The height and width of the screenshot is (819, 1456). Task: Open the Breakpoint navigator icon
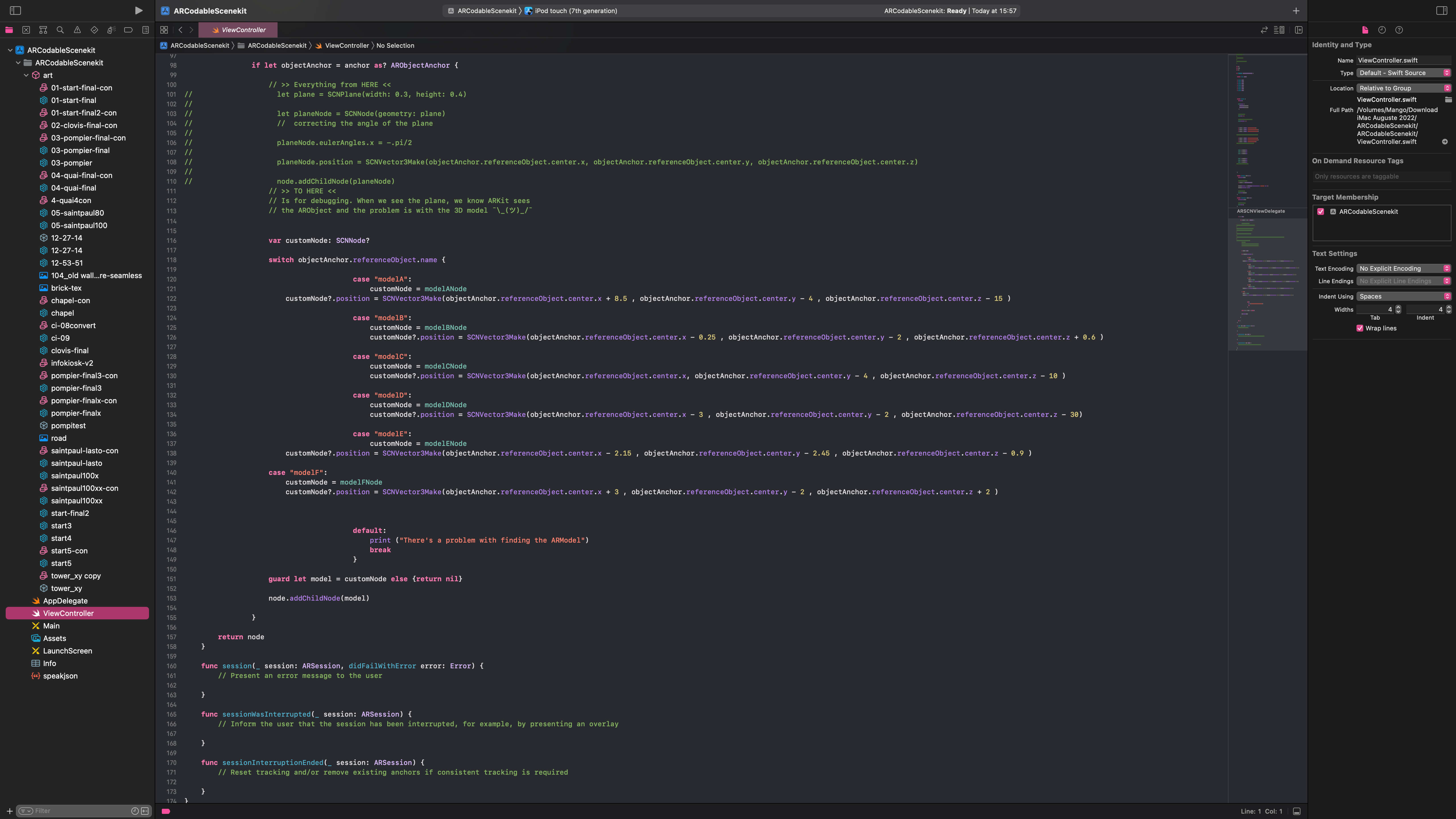128,30
